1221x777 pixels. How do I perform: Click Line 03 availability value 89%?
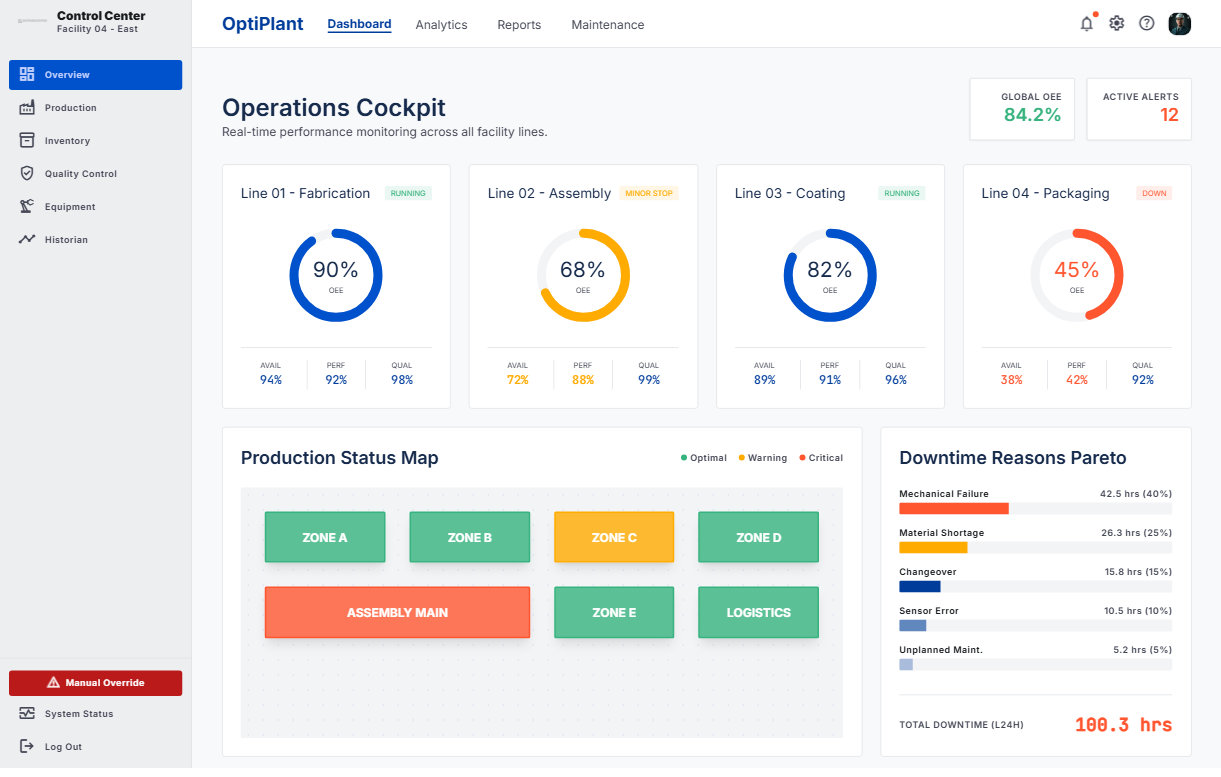[764, 380]
